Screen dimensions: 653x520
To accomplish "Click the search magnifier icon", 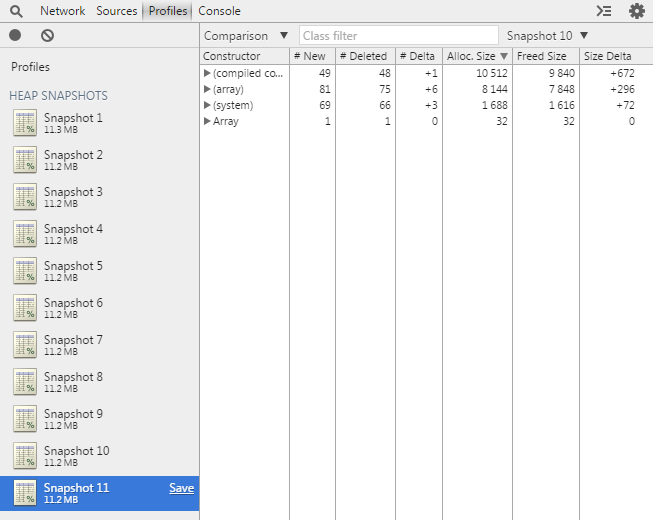I will pyautogui.click(x=16, y=11).
